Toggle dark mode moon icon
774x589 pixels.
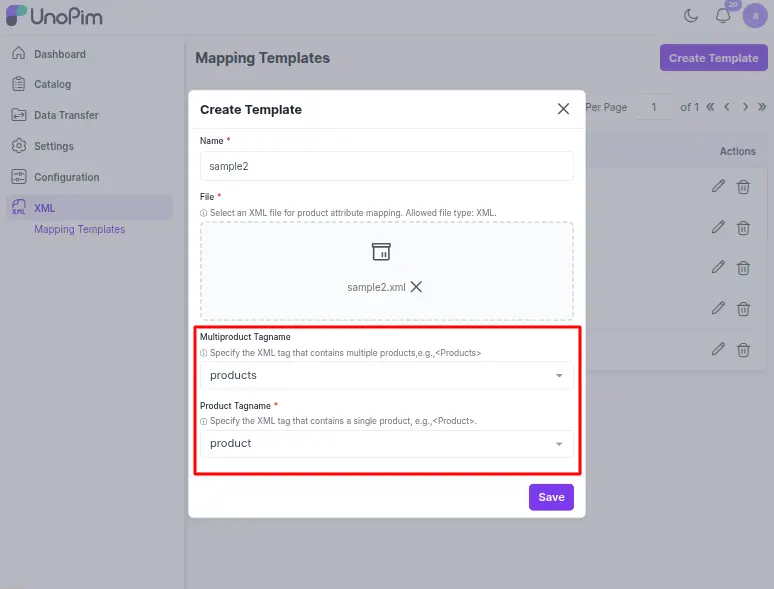coord(691,15)
